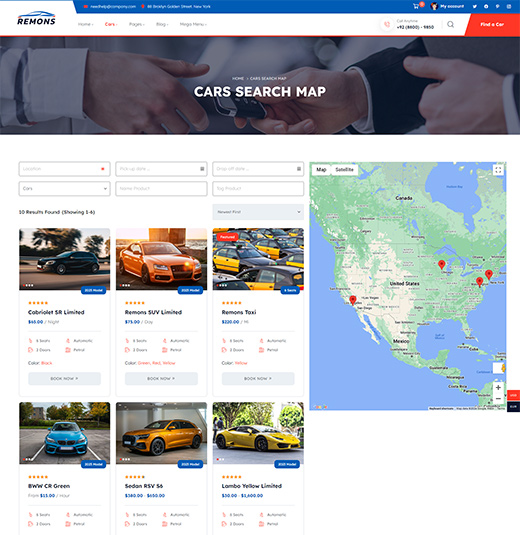The height and width of the screenshot is (535, 520).
Task: Toggle fullscreen view on the map
Action: click(x=498, y=170)
